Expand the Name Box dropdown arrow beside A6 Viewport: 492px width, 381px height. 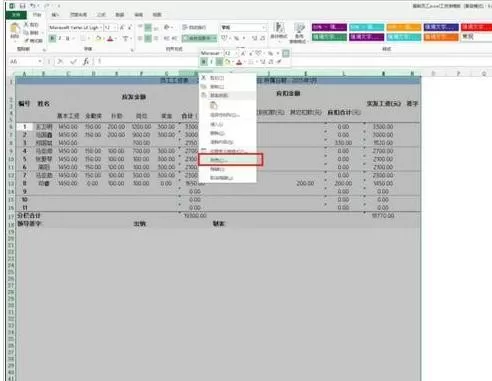point(40,61)
